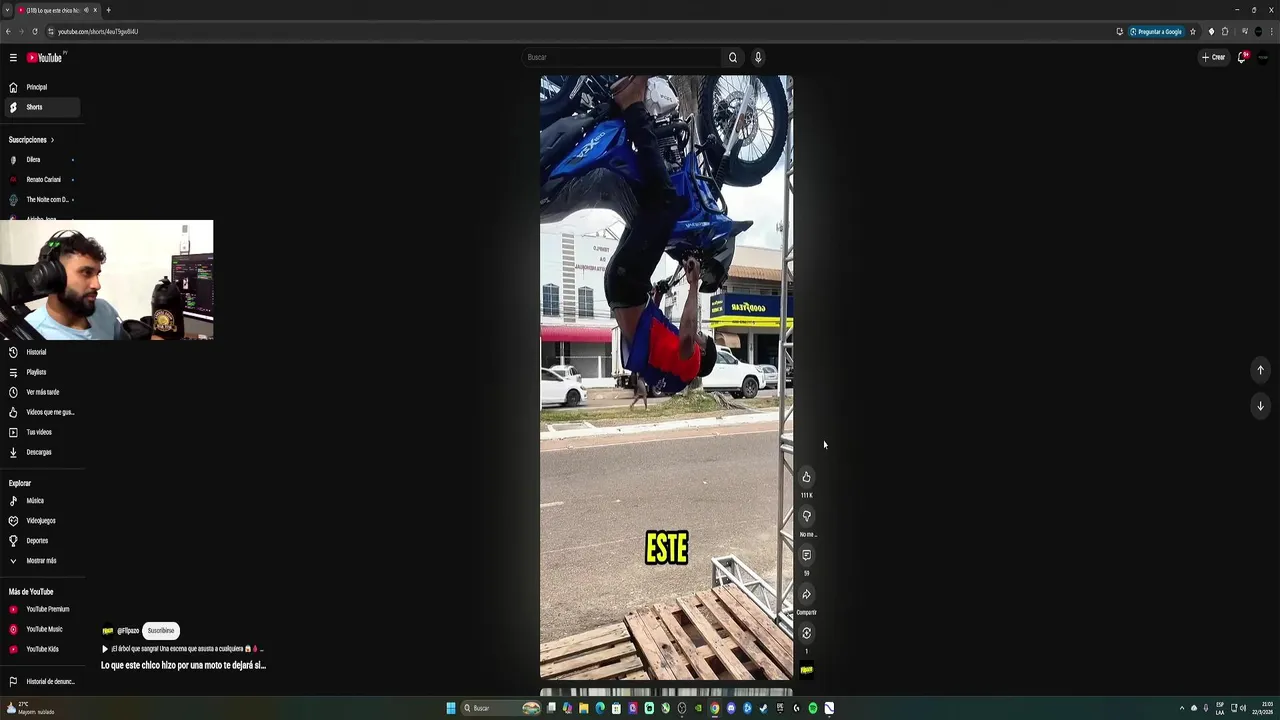This screenshot has width=1280, height=720.
Task: Open a new browser tab
Action: pos(108,10)
